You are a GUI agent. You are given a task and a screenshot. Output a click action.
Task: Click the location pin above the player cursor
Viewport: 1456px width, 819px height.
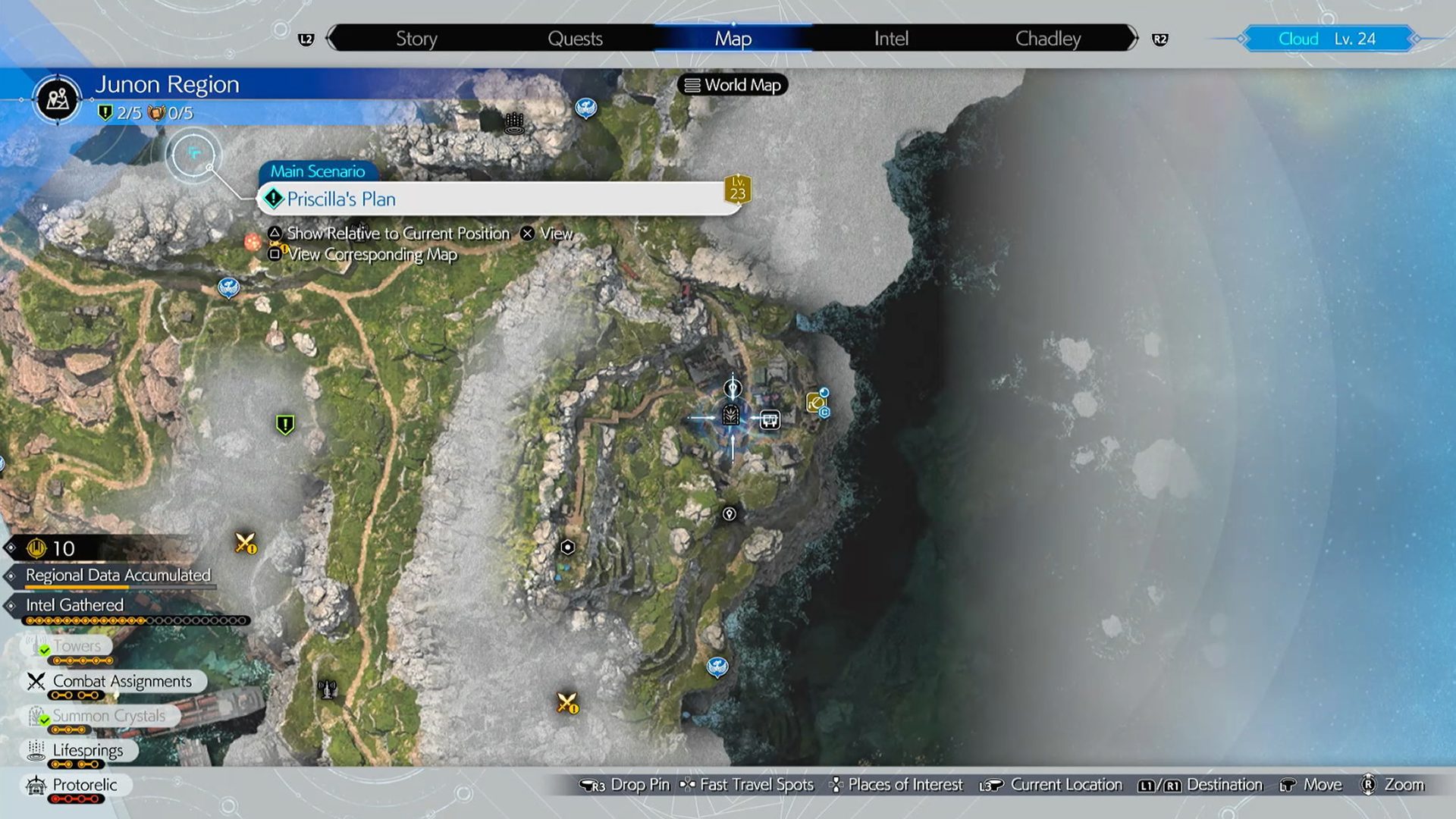tap(732, 389)
